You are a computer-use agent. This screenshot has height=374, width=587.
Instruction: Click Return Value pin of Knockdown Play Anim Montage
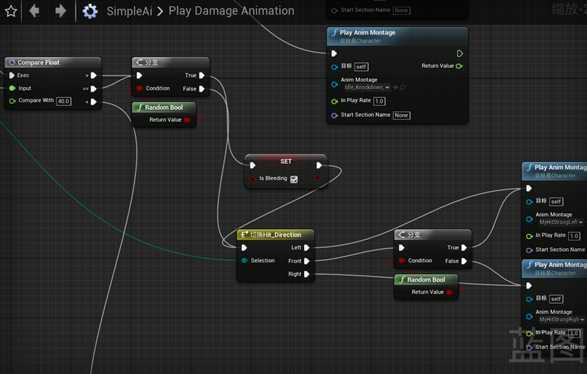[459, 66]
